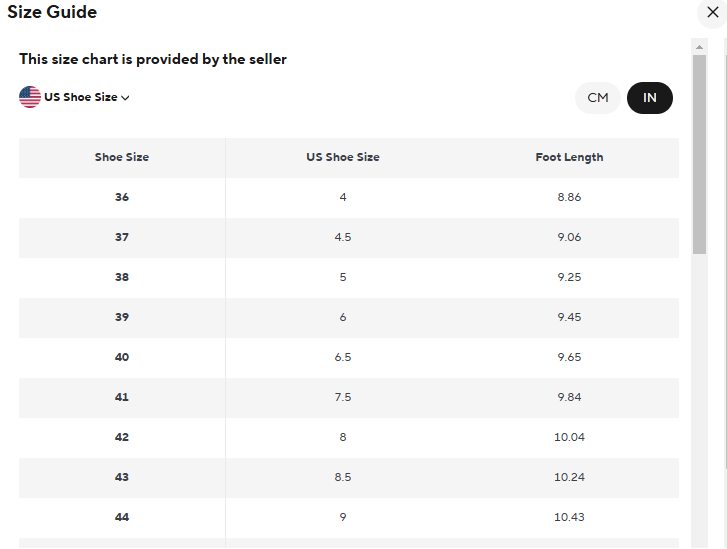Viewport: 727px width, 549px height.
Task: Click the US Shoe Size column header
Action: 343,157
